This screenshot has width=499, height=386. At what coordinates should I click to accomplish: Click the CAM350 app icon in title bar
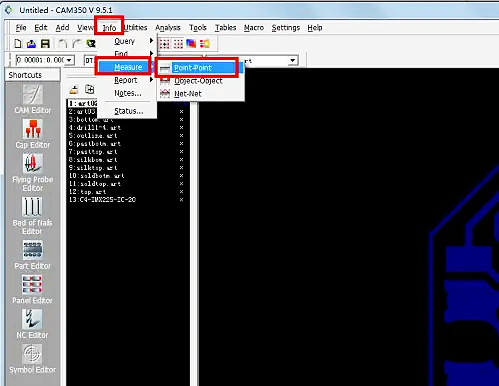(9, 10)
